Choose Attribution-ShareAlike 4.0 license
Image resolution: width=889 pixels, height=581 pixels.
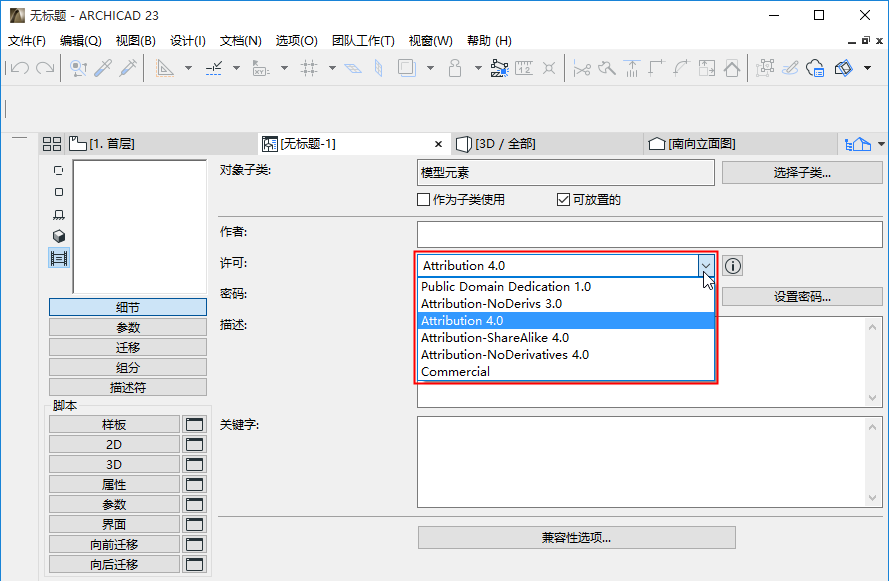[x=566, y=338]
